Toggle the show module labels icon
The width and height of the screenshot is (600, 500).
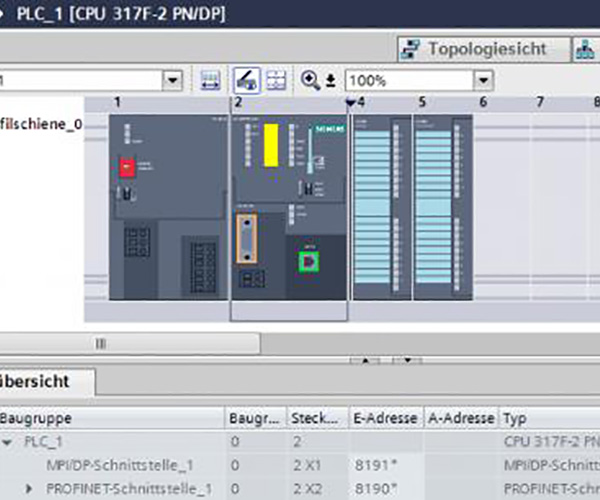(247, 80)
